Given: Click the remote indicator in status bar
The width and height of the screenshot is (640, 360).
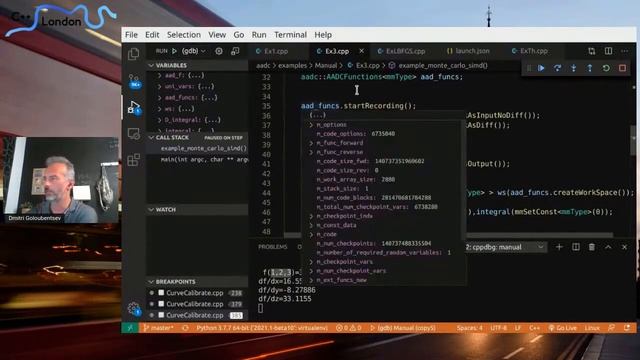Looking at the screenshot, I should coord(130,328).
